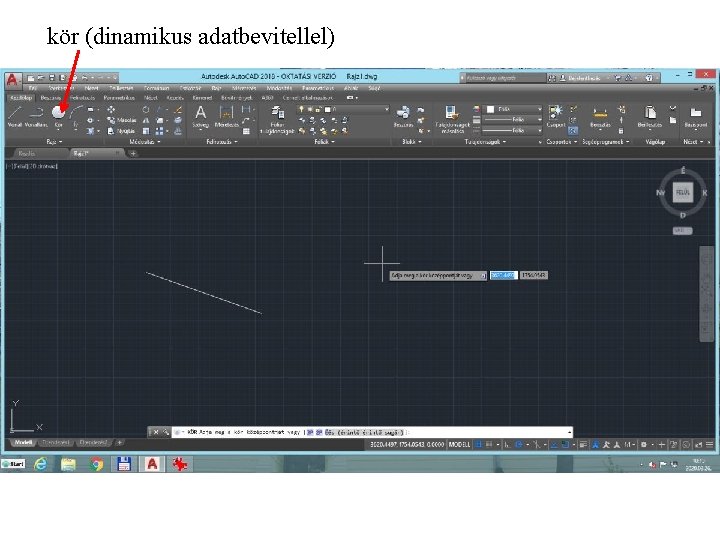Expand the Módosítás panel dropdown

click(145, 142)
